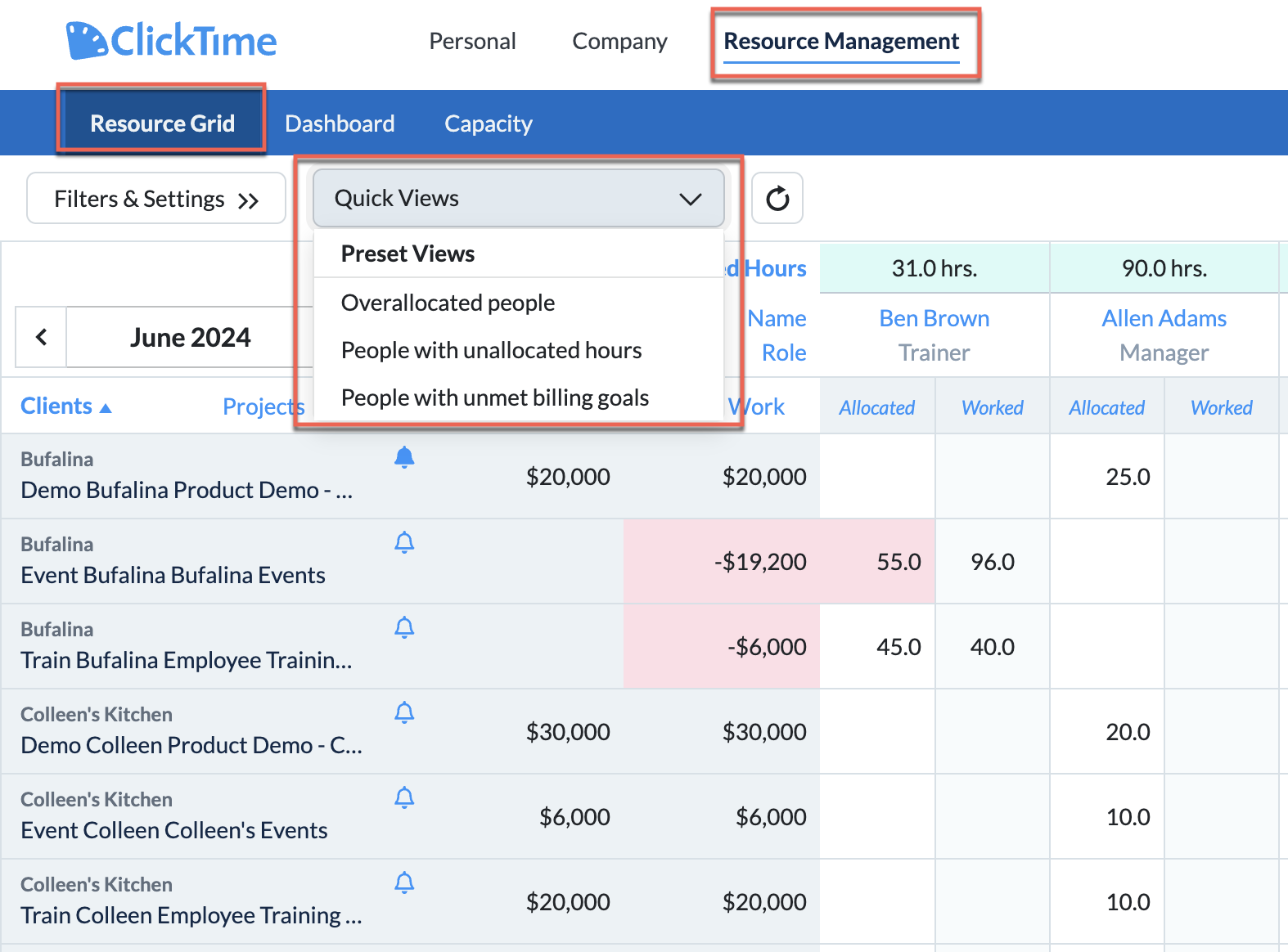Open the Company tab
Screen dimensions: 1288x952
619,41
